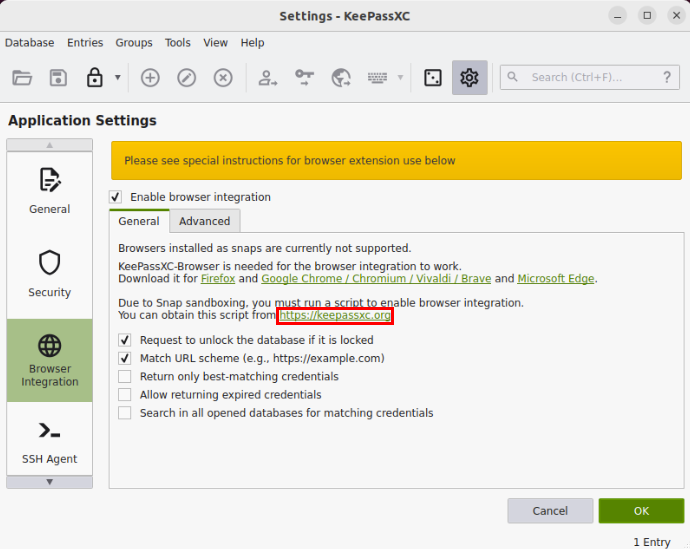
Task: Select SSH Agent settings category
Action: tap(50, 441)
